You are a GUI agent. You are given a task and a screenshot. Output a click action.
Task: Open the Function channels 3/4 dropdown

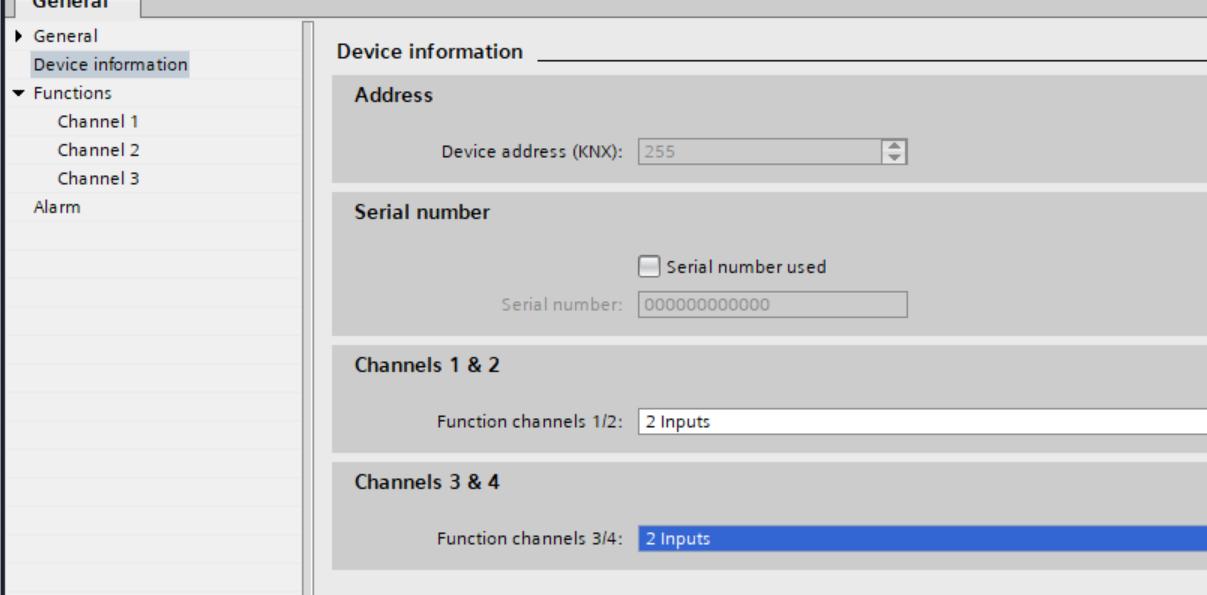922,539
